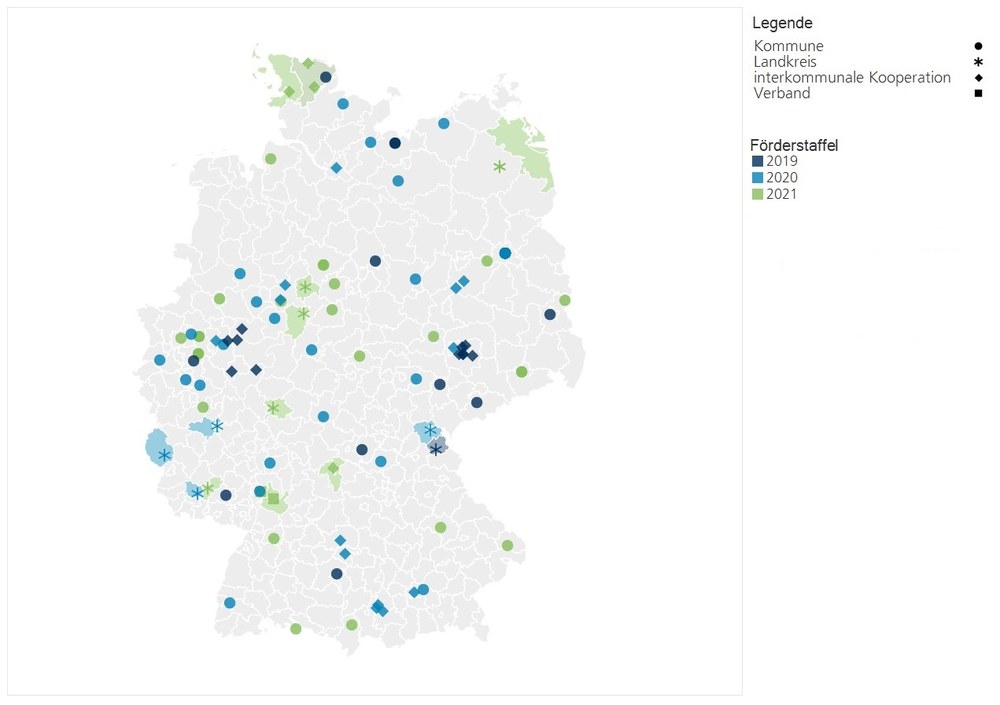The width and height of the screenshot is (1000, 705).
Task: Click the Kommune circle symbol in legend
Action: coord(978,46)
